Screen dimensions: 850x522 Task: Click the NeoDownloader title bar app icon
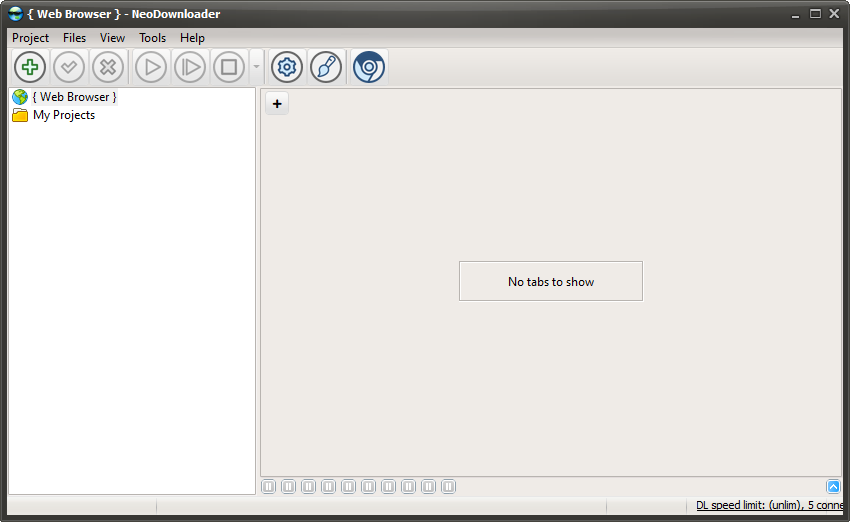16,14
